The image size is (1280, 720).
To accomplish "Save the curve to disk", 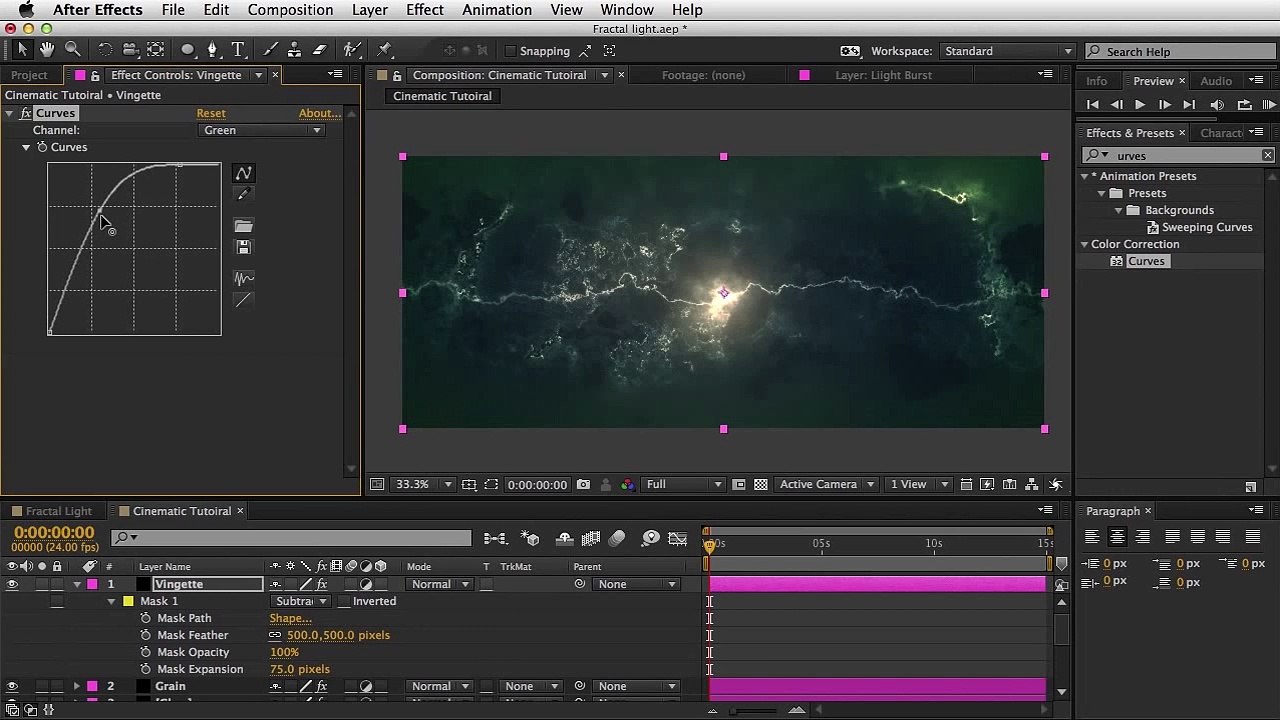I will (243, 247).
